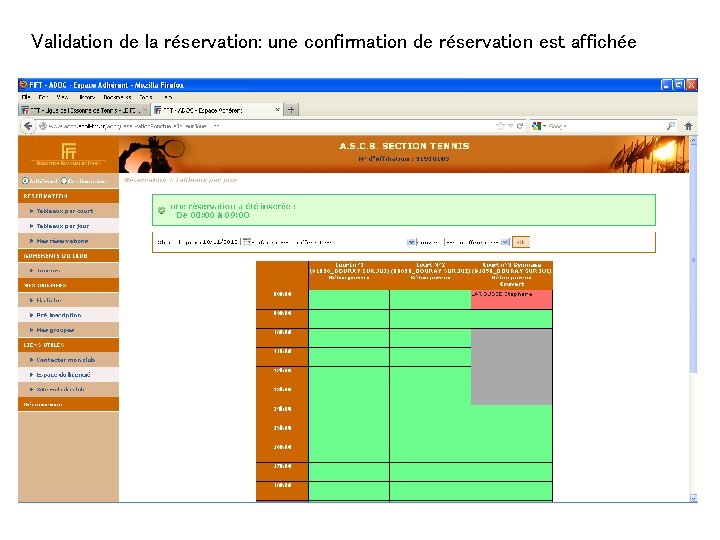This screenshot has width=720, height=540.
Task: Focus the Google search box
Action: click(x=606, y=126)
